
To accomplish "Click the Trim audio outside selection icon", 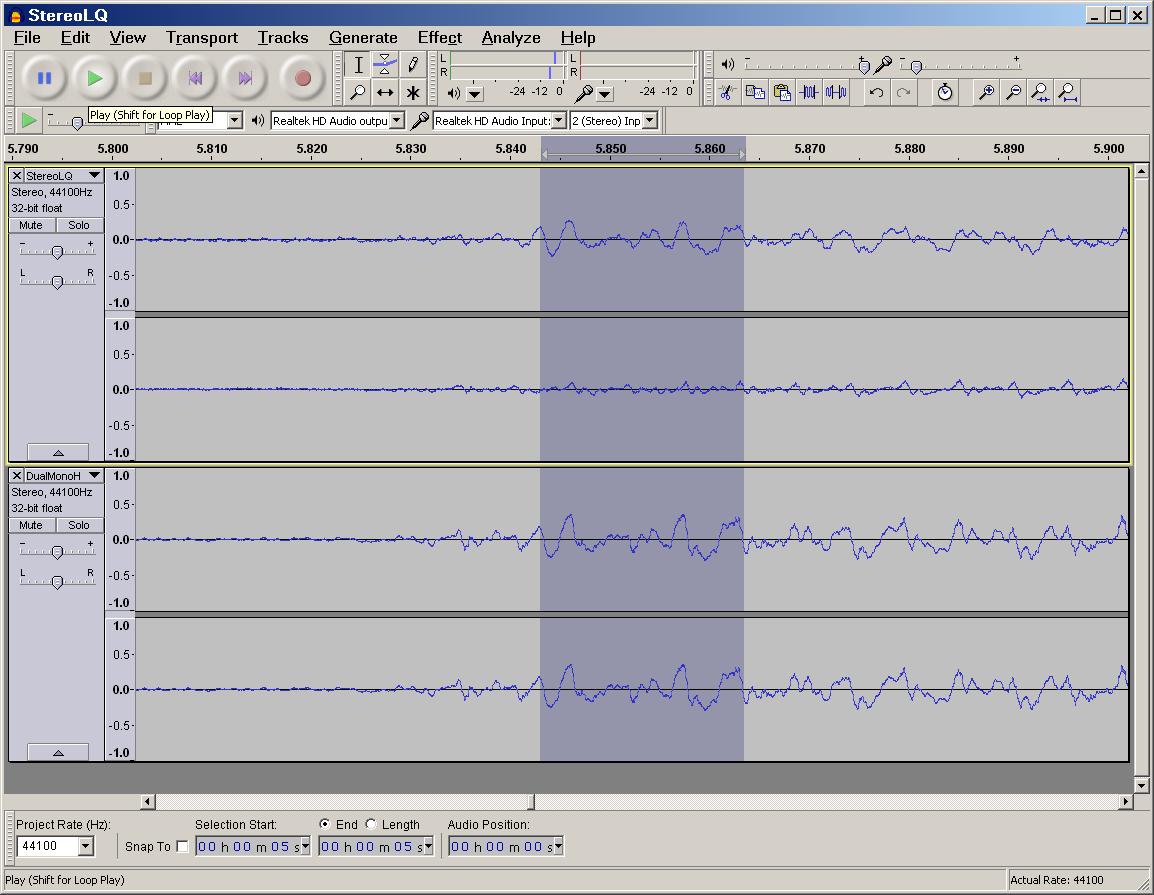I will [x=809, y=92].
